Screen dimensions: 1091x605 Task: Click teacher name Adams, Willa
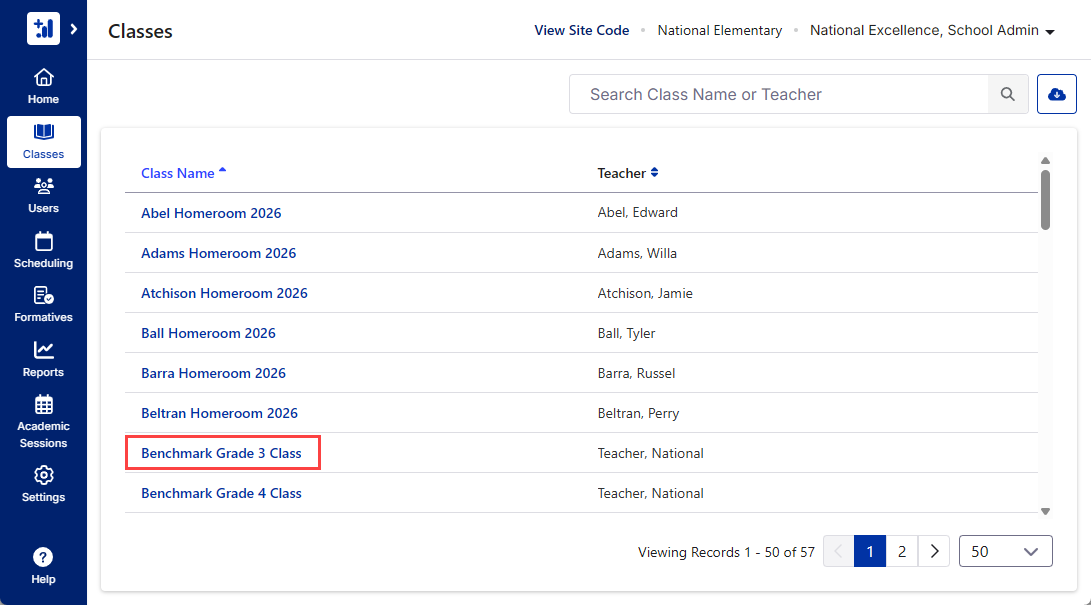coord(637,253)
